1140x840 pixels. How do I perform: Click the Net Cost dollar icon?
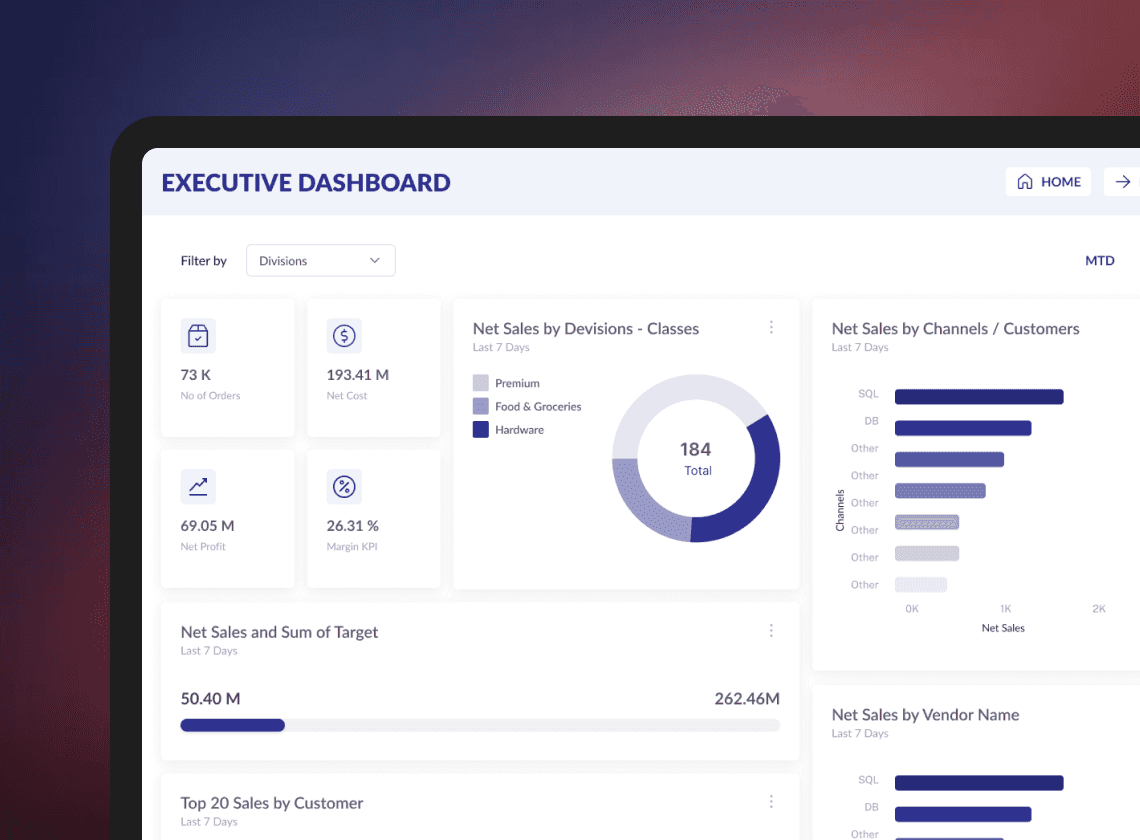pyautogui.click(x=344, y=335)
